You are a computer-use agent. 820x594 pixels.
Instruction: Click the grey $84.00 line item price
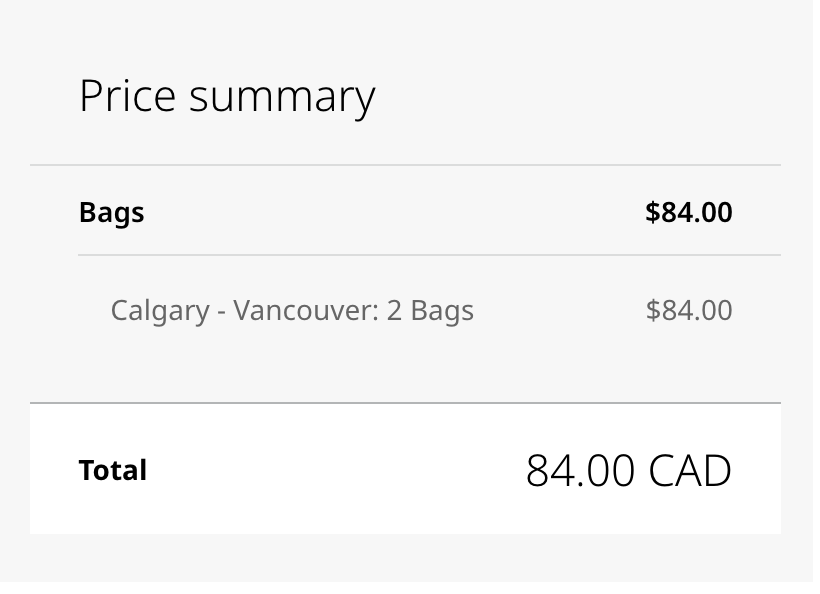(x=689, y=310)
